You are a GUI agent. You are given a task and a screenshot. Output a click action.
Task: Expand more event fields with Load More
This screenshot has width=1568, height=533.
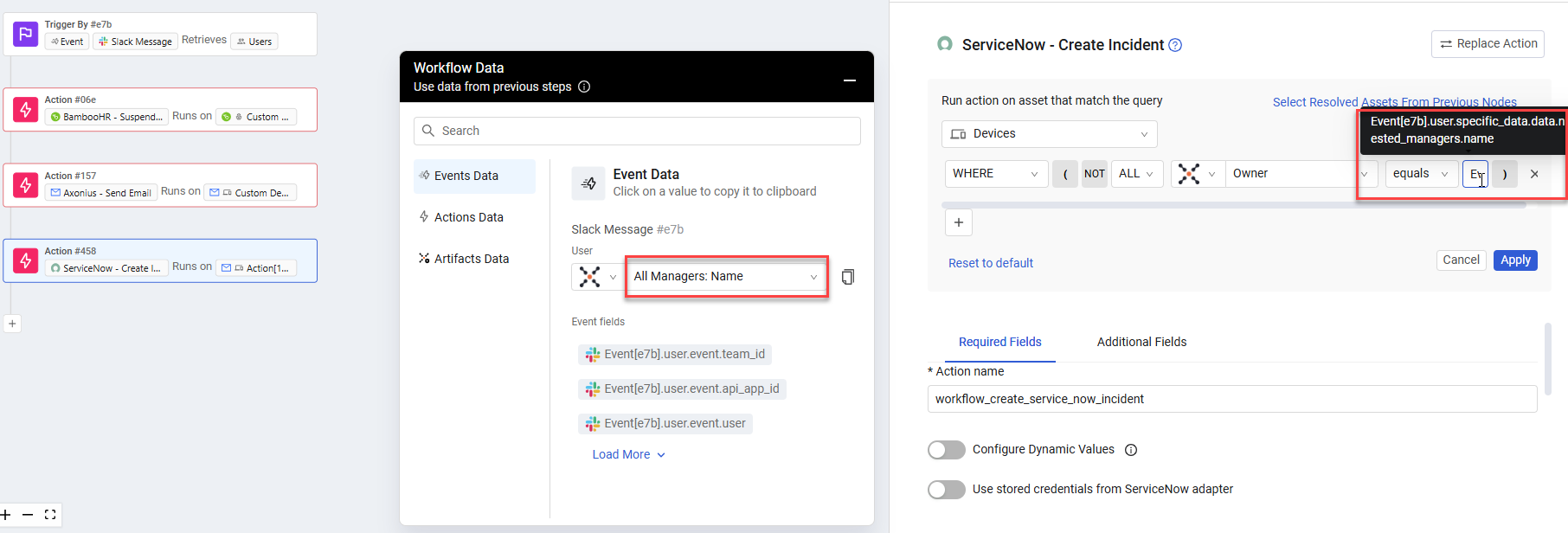point(629,455)
